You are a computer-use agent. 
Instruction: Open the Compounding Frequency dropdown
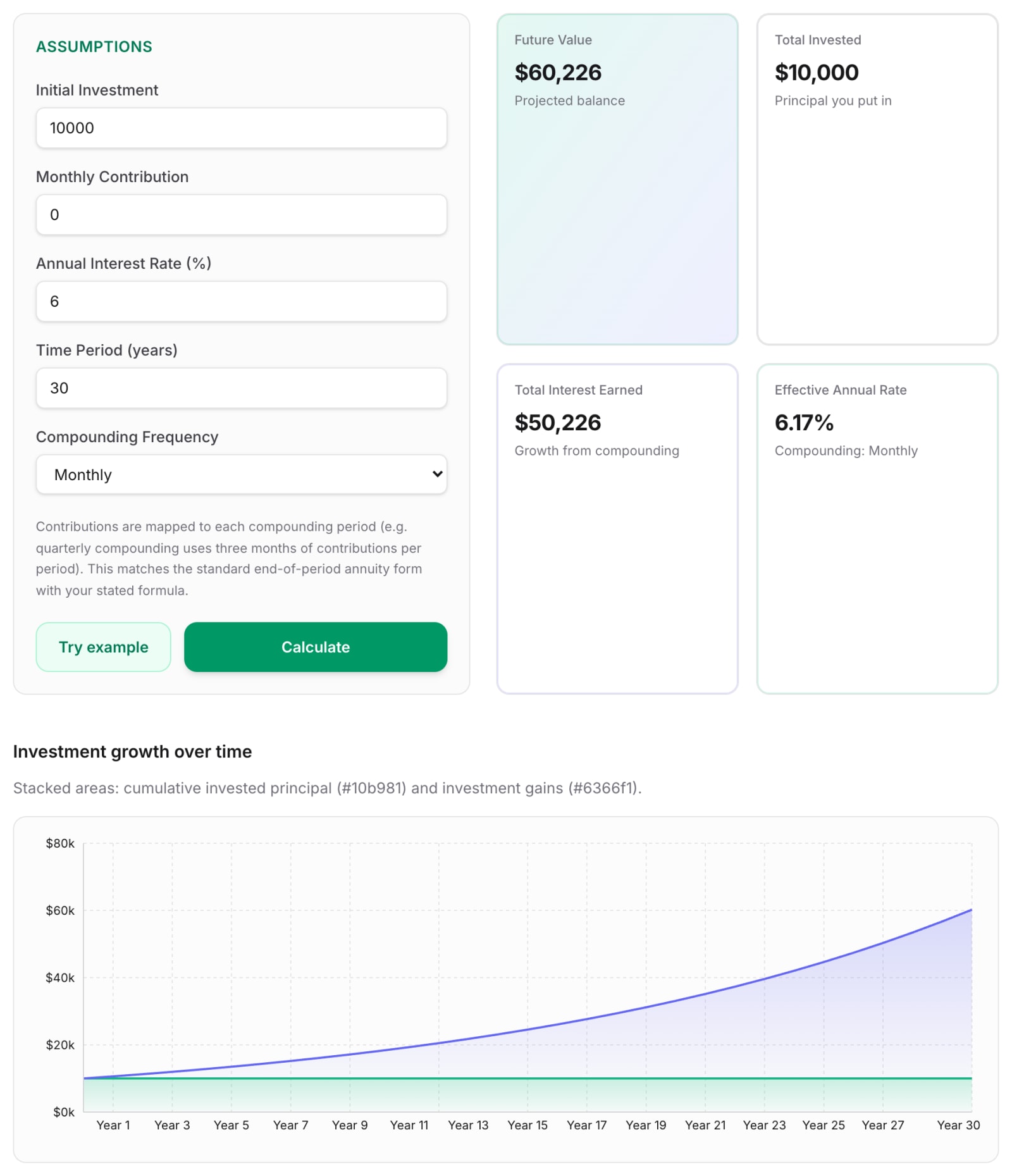(241, 474)
